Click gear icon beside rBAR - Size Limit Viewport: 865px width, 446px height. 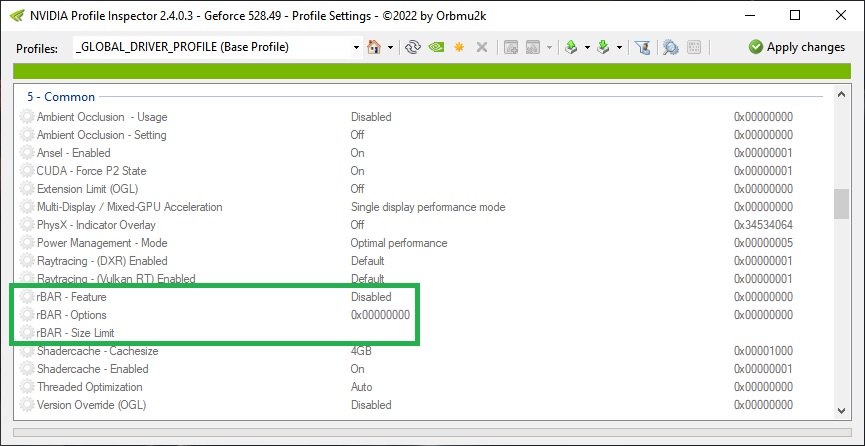click(26, 333)
